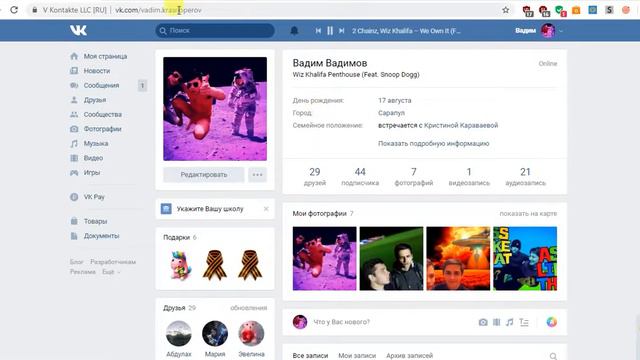Open the Реклама footer link
640x360 pixels.
[x=82, y=272]
